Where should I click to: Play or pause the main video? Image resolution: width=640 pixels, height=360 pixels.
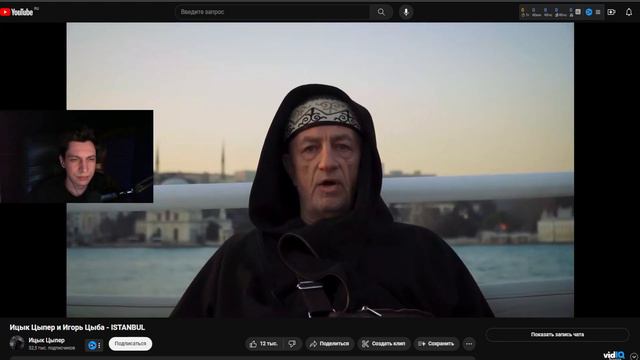(320, 170)
